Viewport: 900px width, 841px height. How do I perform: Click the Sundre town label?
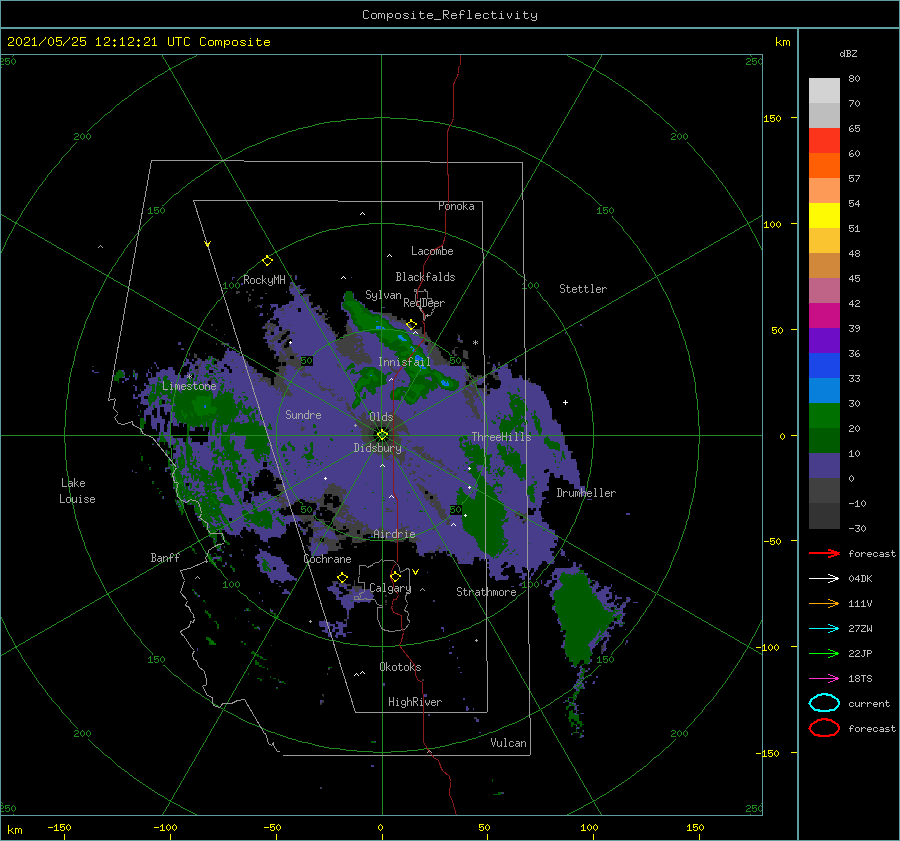tap(303, 414)
